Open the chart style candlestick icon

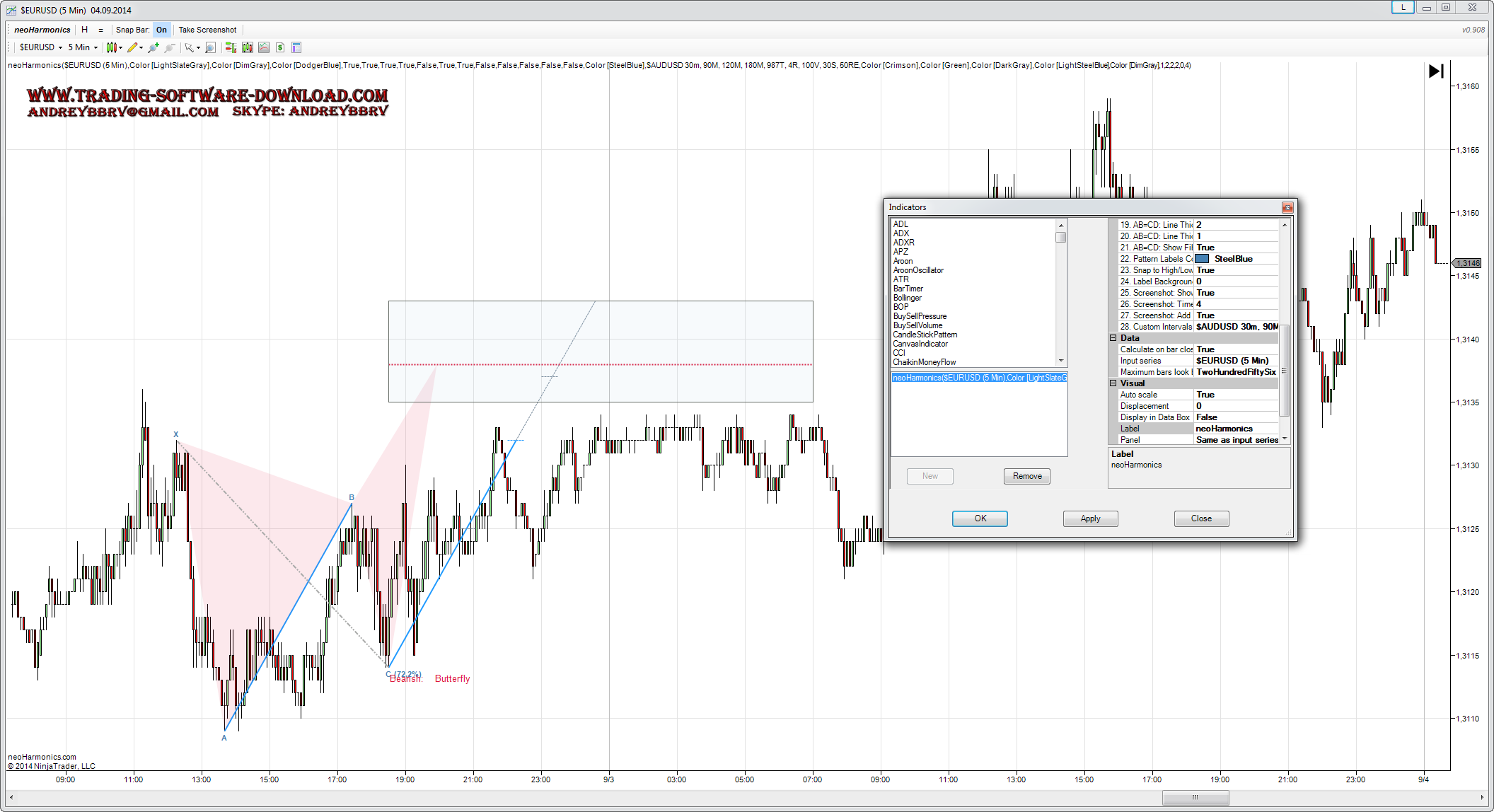tap(112, 47)
